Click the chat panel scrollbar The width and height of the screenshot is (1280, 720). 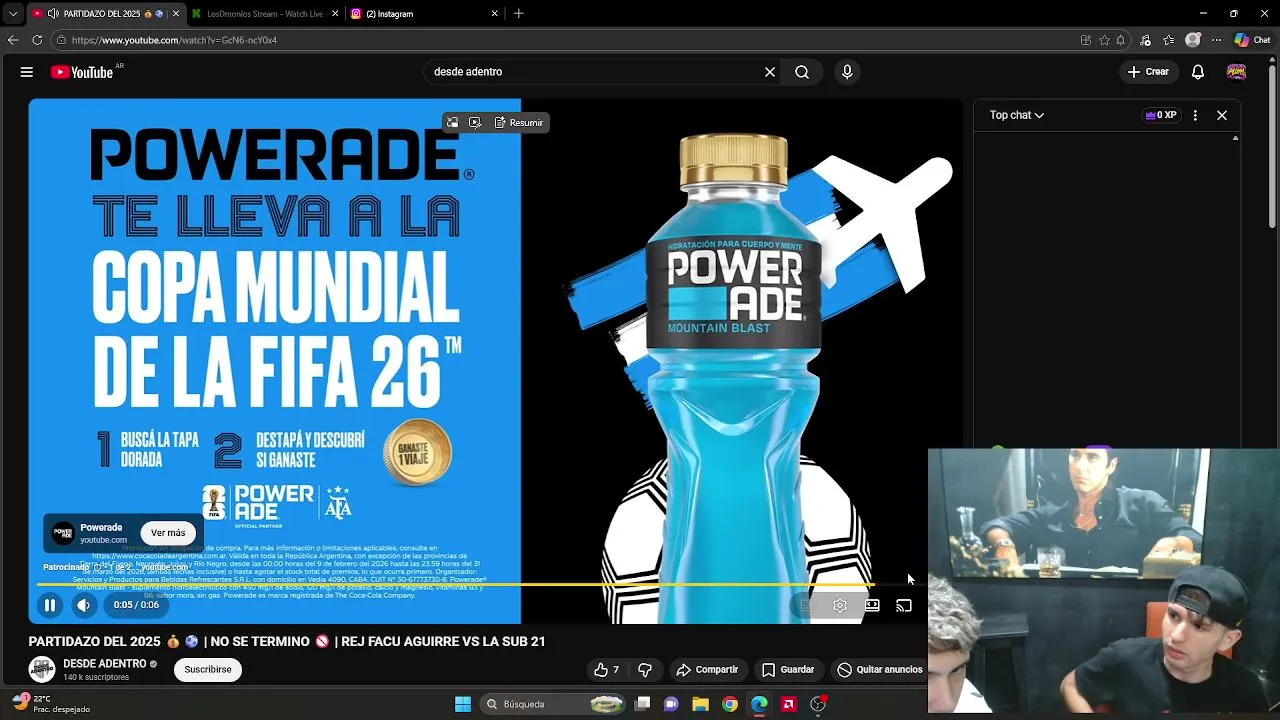click(1235, 290)
